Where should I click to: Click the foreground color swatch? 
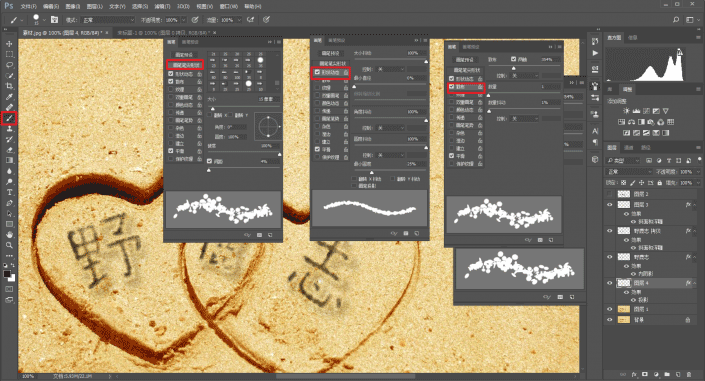click(x=7, y=274)
